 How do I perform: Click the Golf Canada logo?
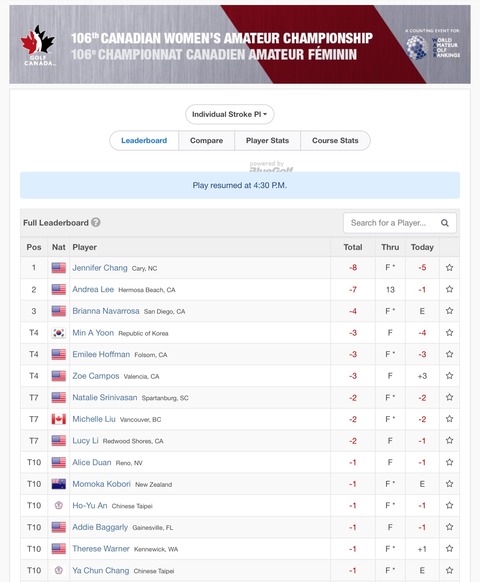[x=38, y=45]
